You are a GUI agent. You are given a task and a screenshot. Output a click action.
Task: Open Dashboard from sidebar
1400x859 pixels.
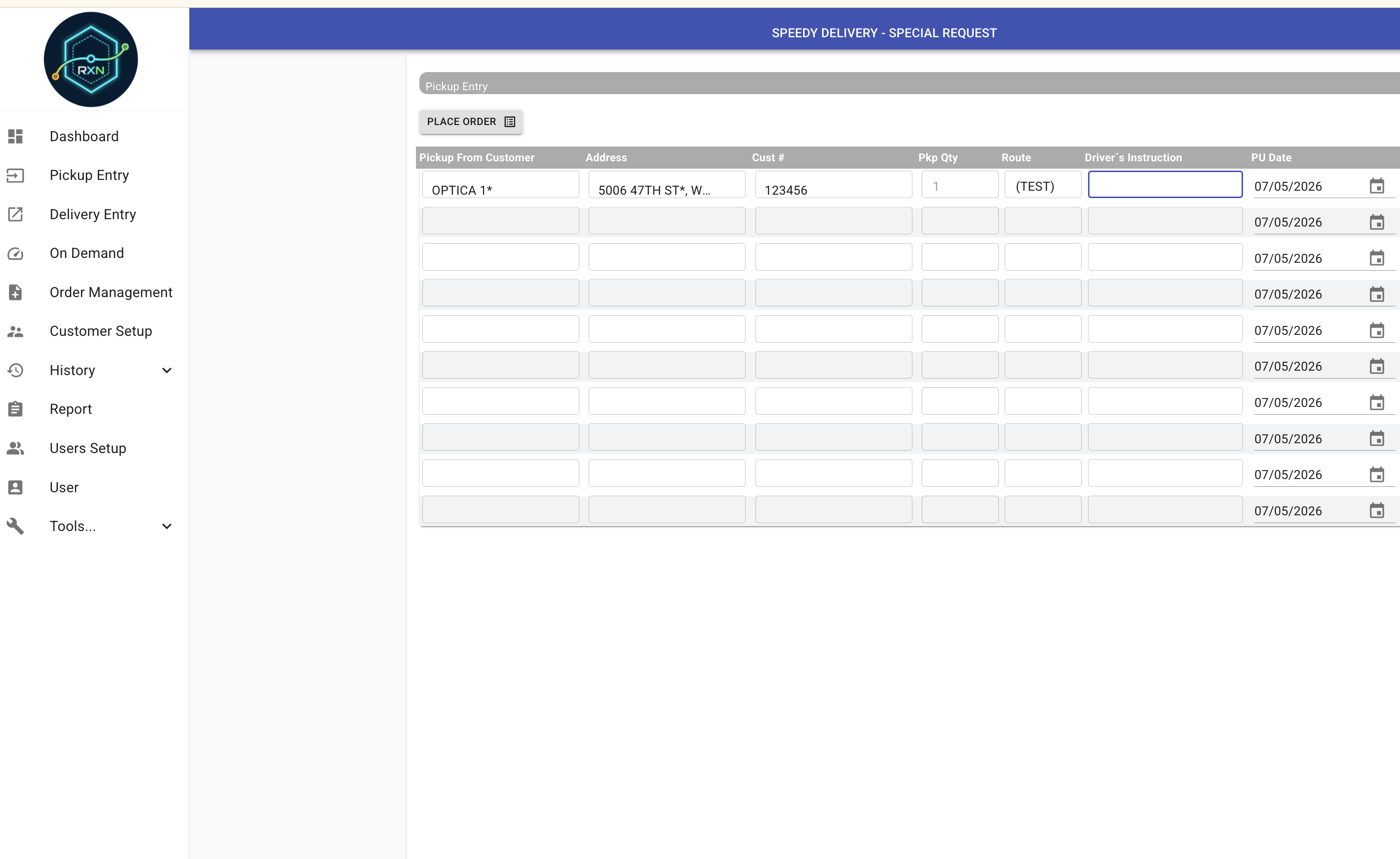coord(84,136)
